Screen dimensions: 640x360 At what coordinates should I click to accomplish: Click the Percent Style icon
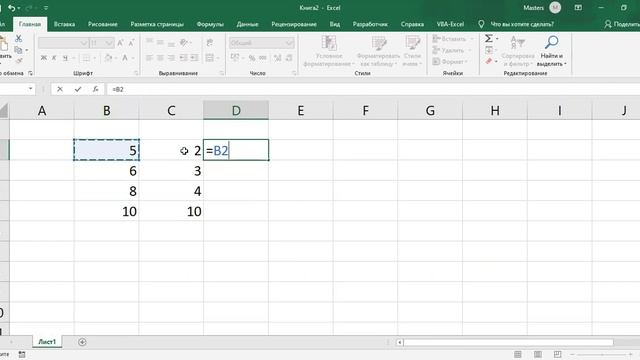(x=252, y=58)
